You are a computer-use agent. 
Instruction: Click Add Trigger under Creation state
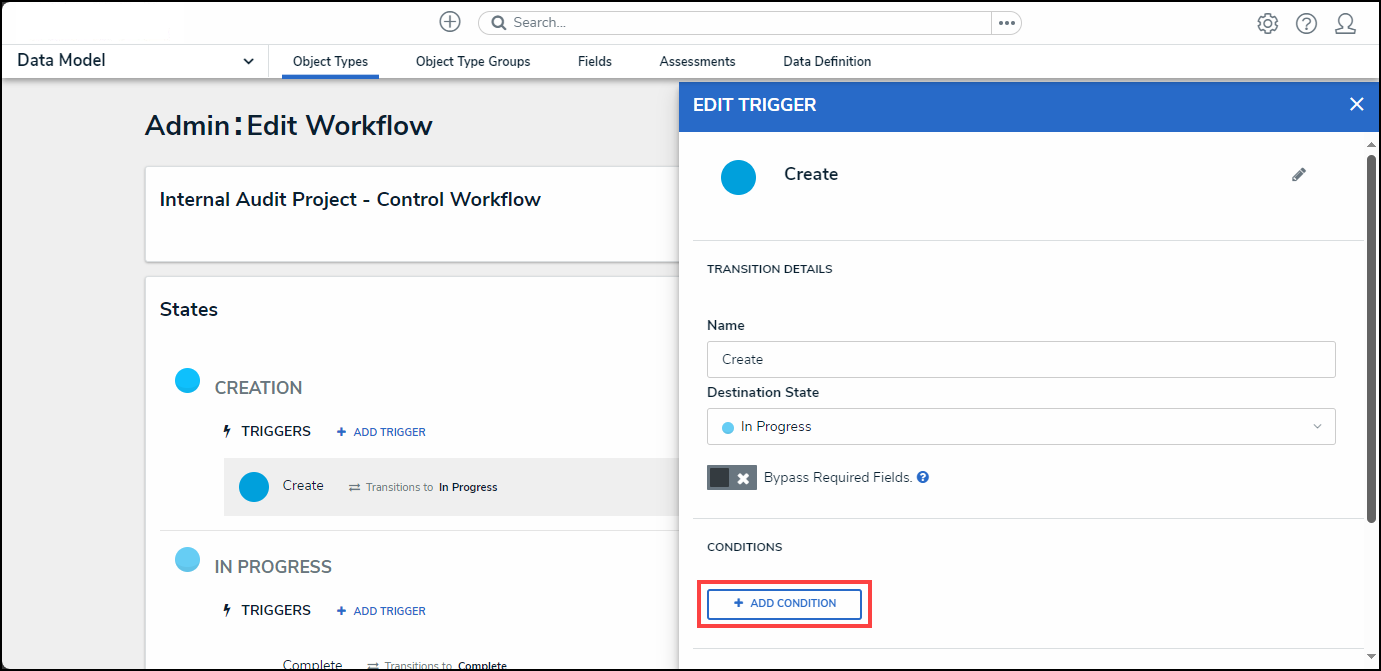click(381, 432)
